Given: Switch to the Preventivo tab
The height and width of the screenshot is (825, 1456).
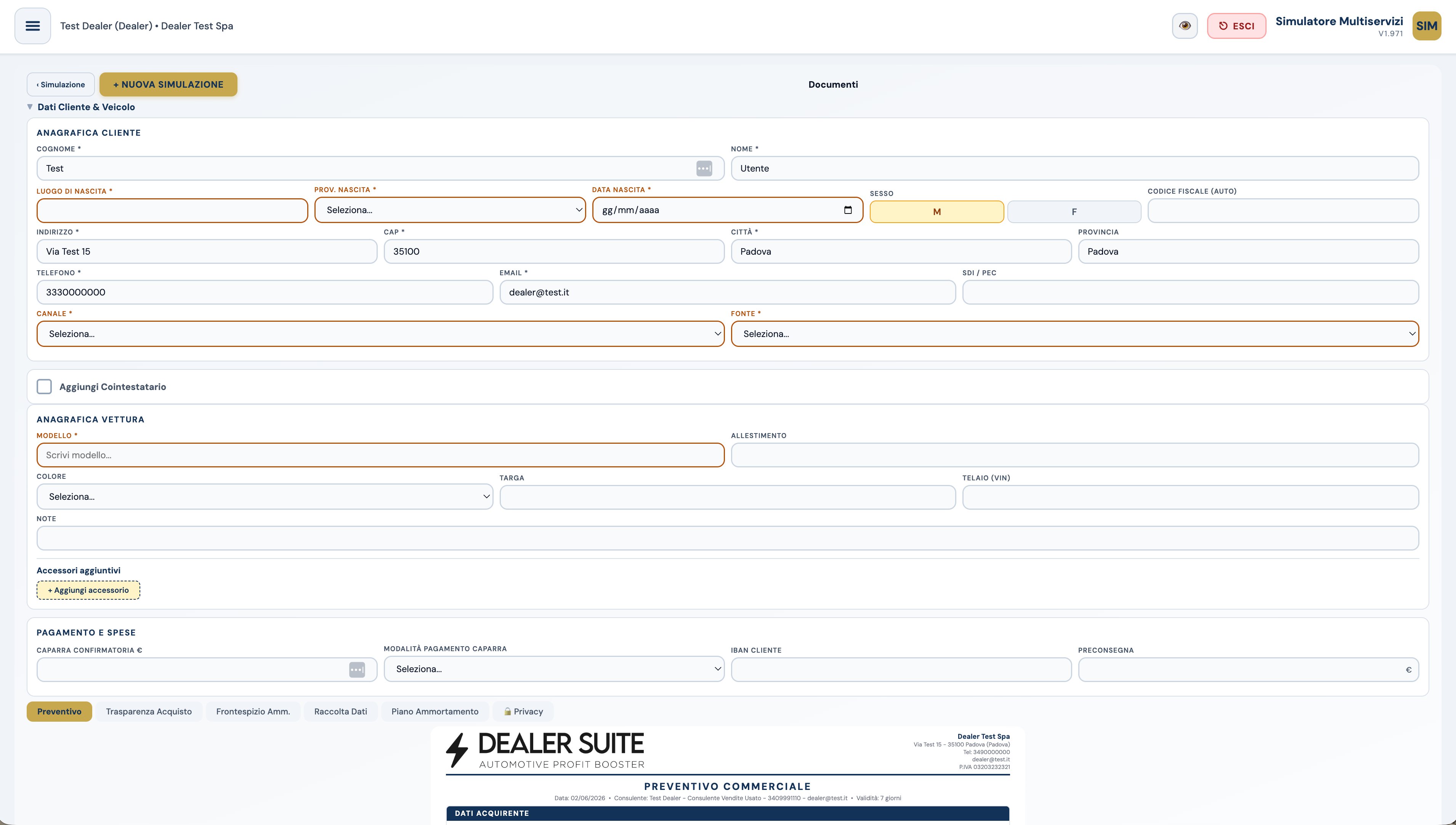Looking at the screenshot, I should coord(59,712).
